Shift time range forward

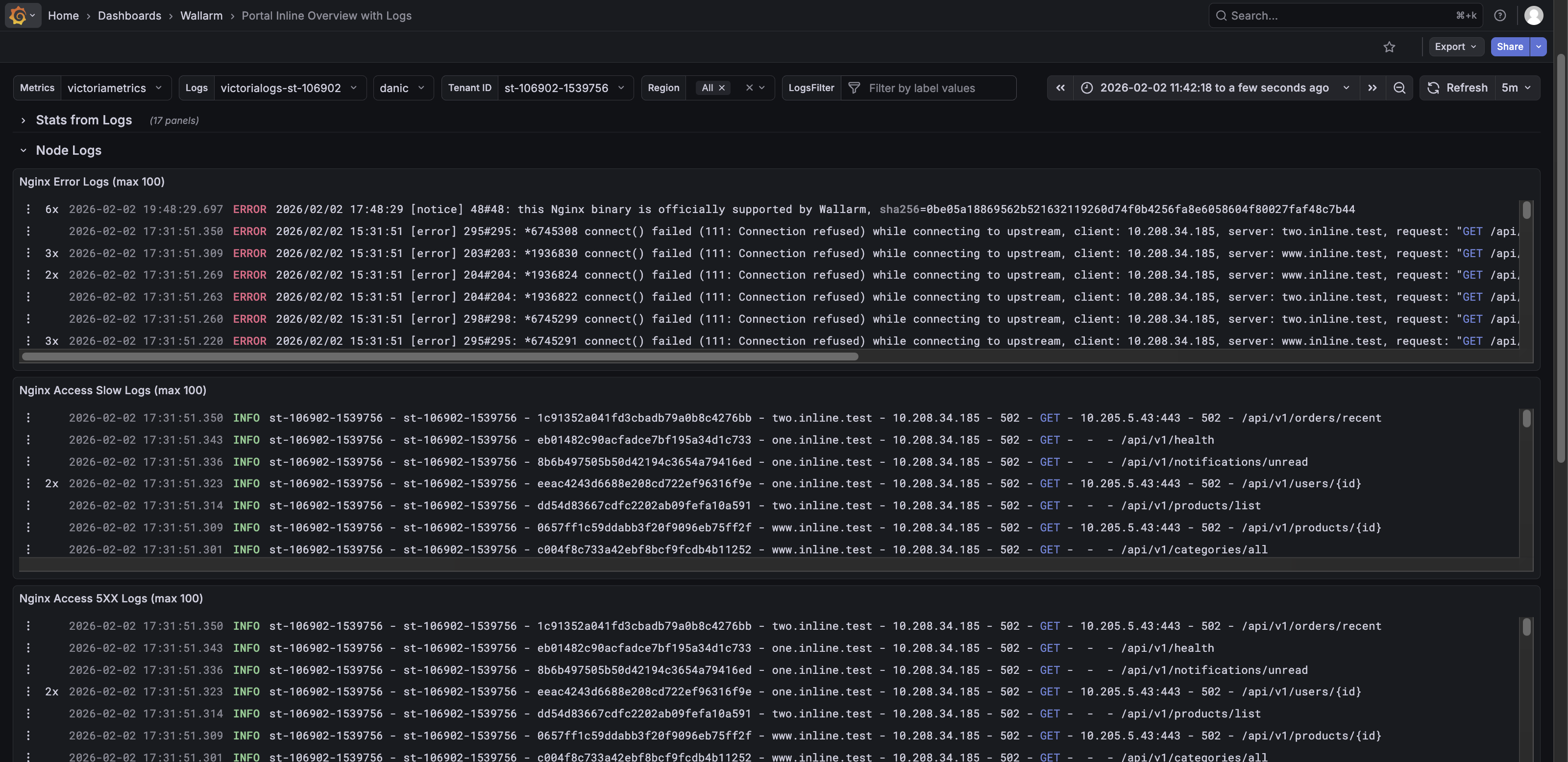[x=1372, y=88]
